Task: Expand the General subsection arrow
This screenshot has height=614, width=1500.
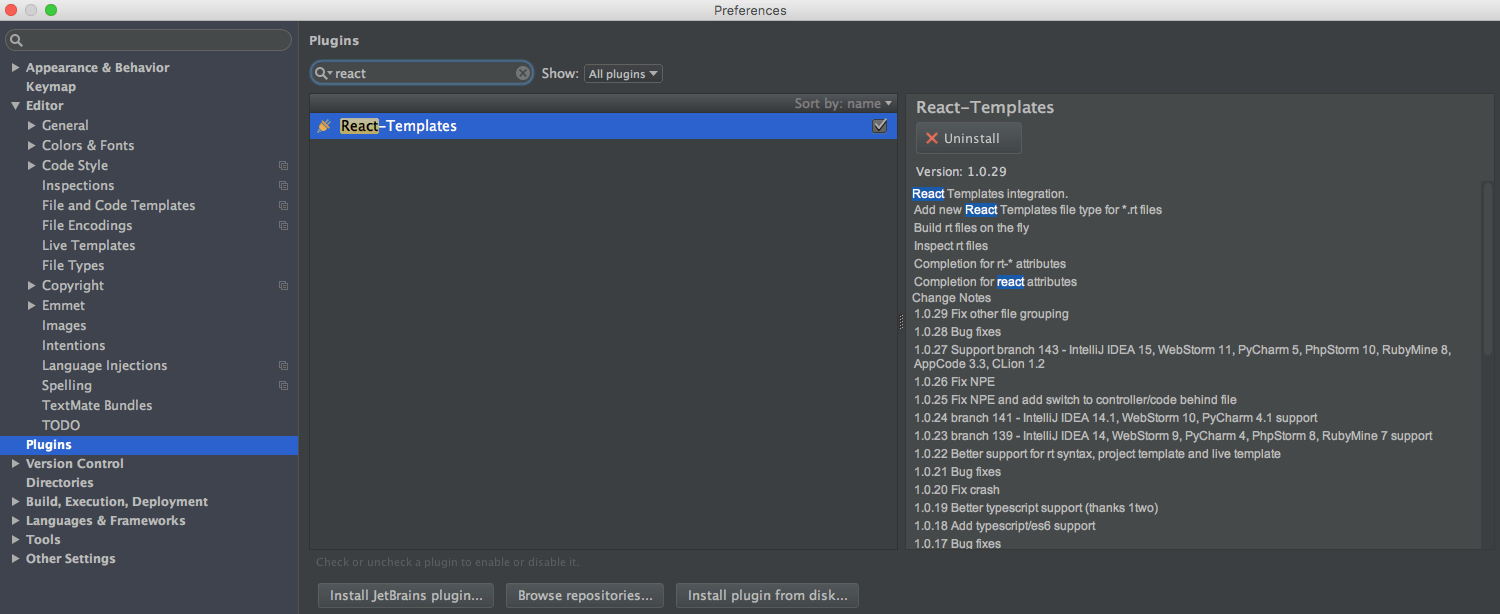Action: click(x=32, y=126)
